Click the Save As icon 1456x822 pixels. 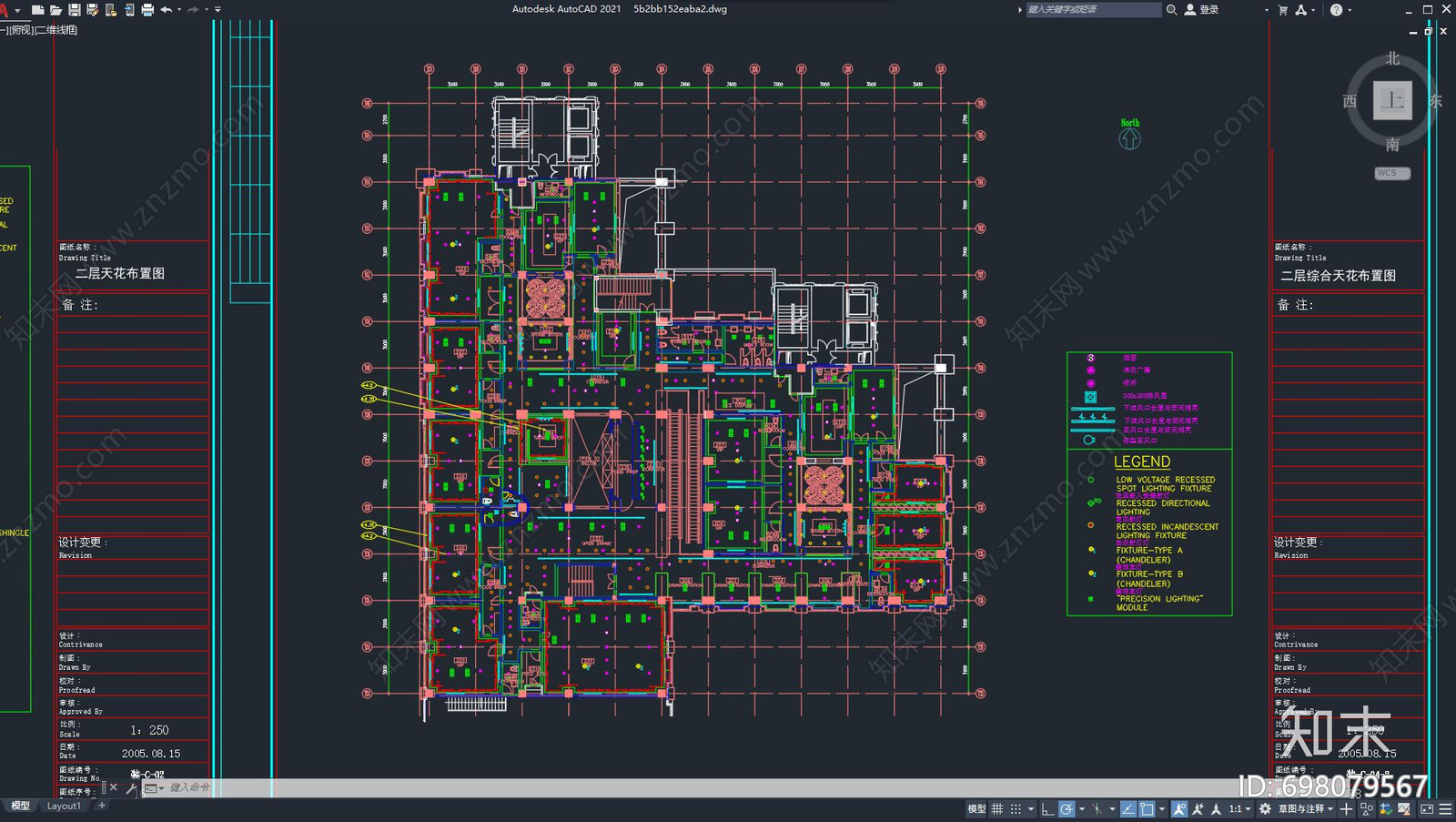click(x=92, y=9)
